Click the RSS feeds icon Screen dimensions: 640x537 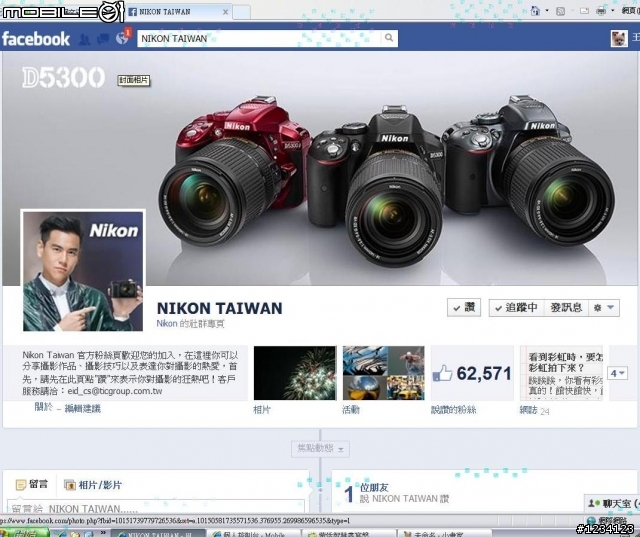[x=560, y=11]
